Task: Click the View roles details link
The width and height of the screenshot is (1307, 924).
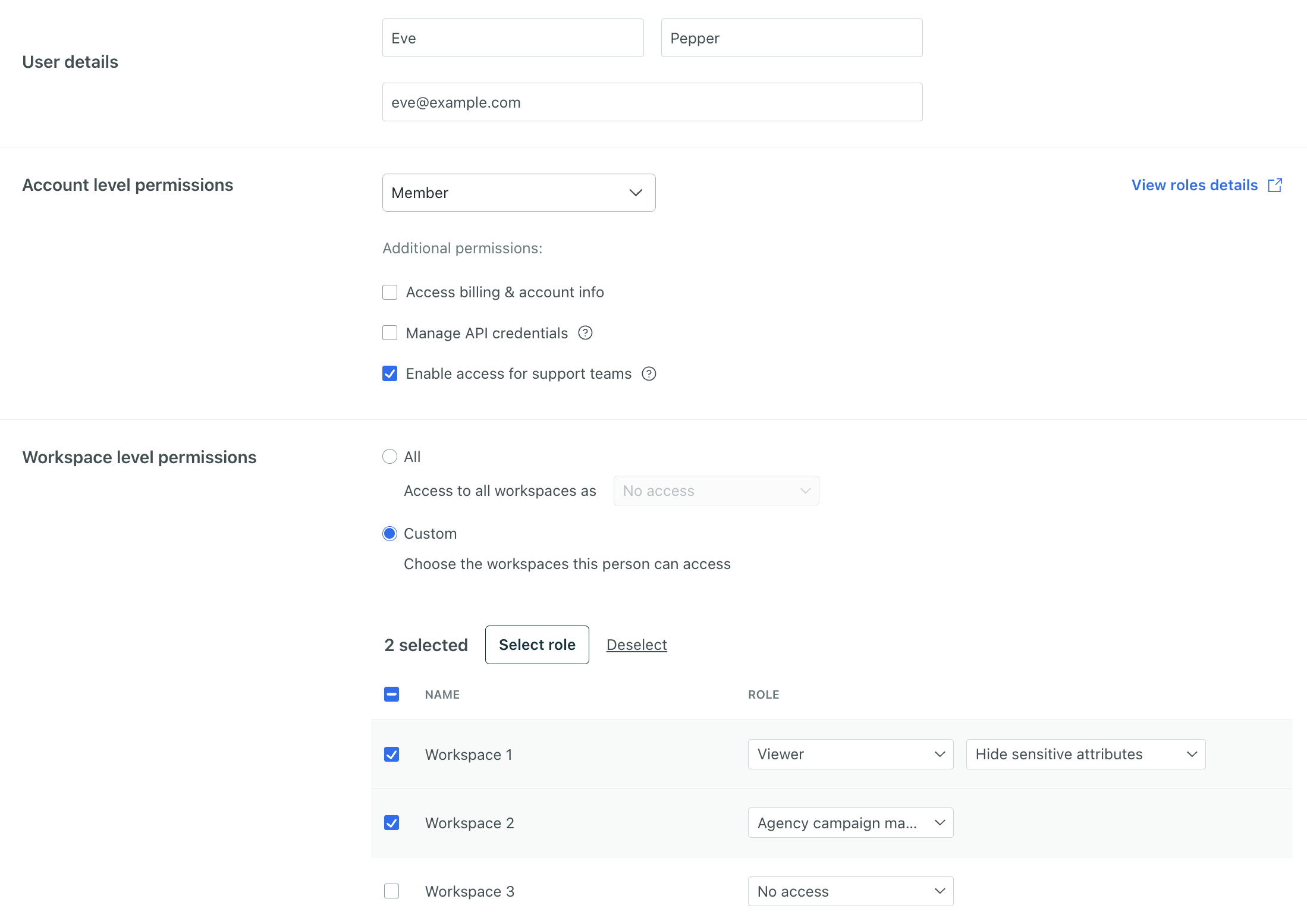Action: pyautogui.click(x=1193, y=185)
